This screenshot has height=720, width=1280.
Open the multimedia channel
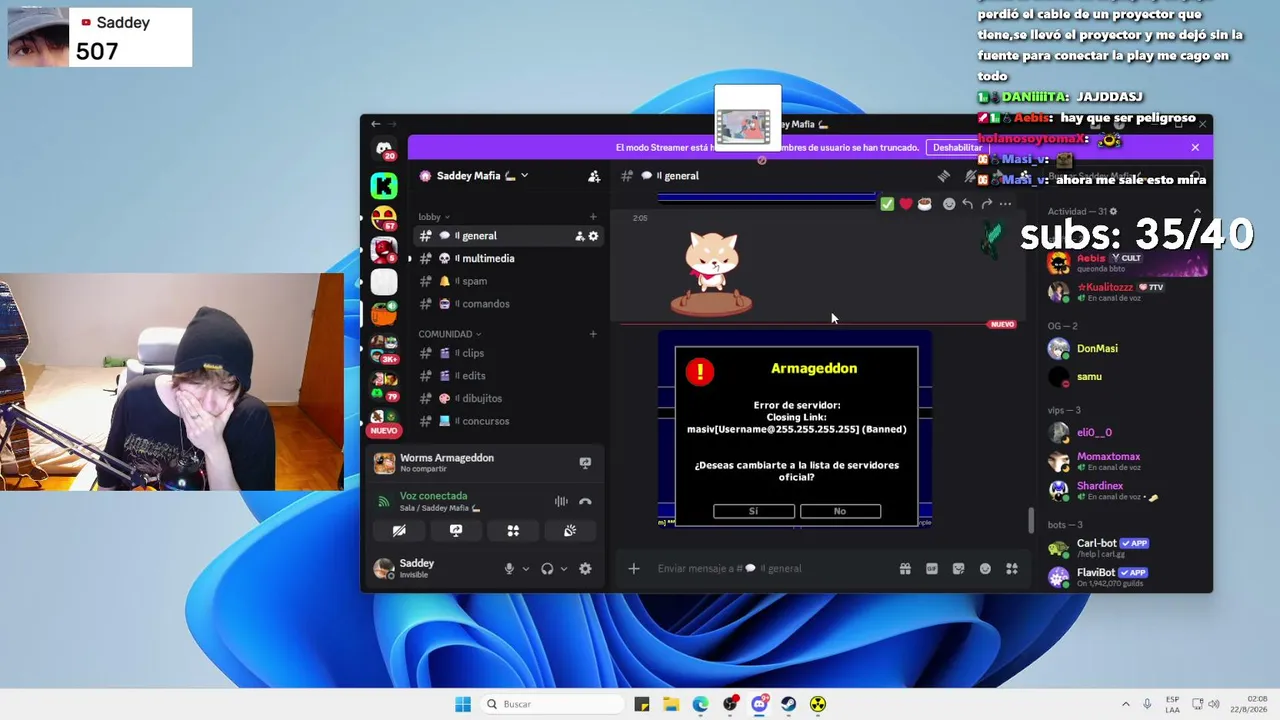point(509,258)
